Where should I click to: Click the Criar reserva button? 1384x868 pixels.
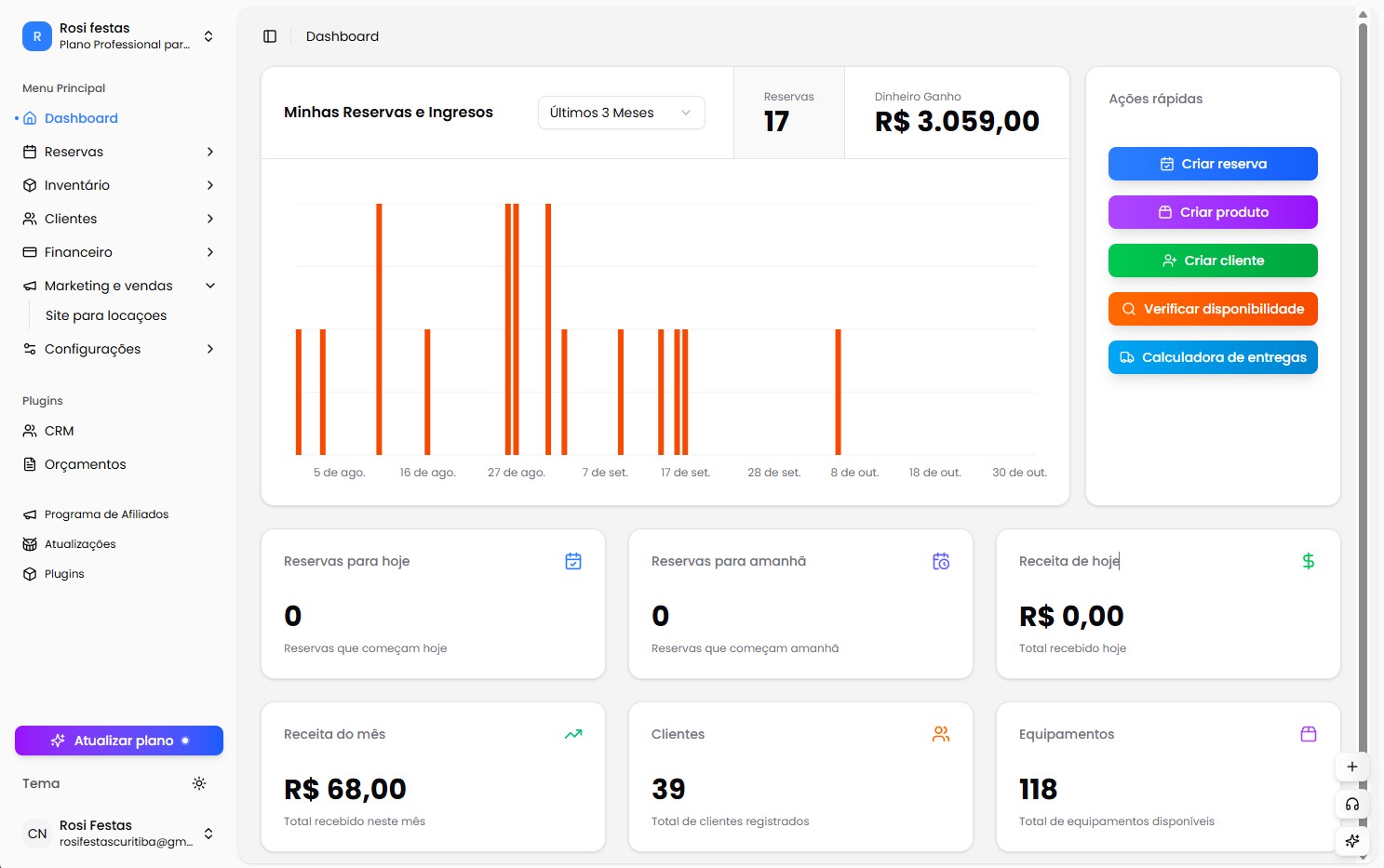click(1213, 164)
